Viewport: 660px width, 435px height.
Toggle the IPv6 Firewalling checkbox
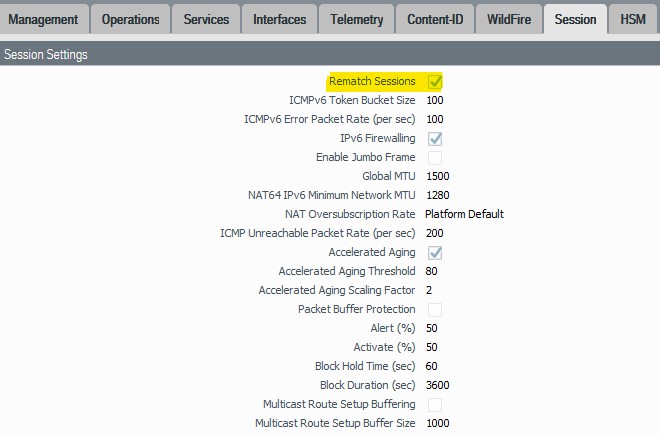pos(435,138)
